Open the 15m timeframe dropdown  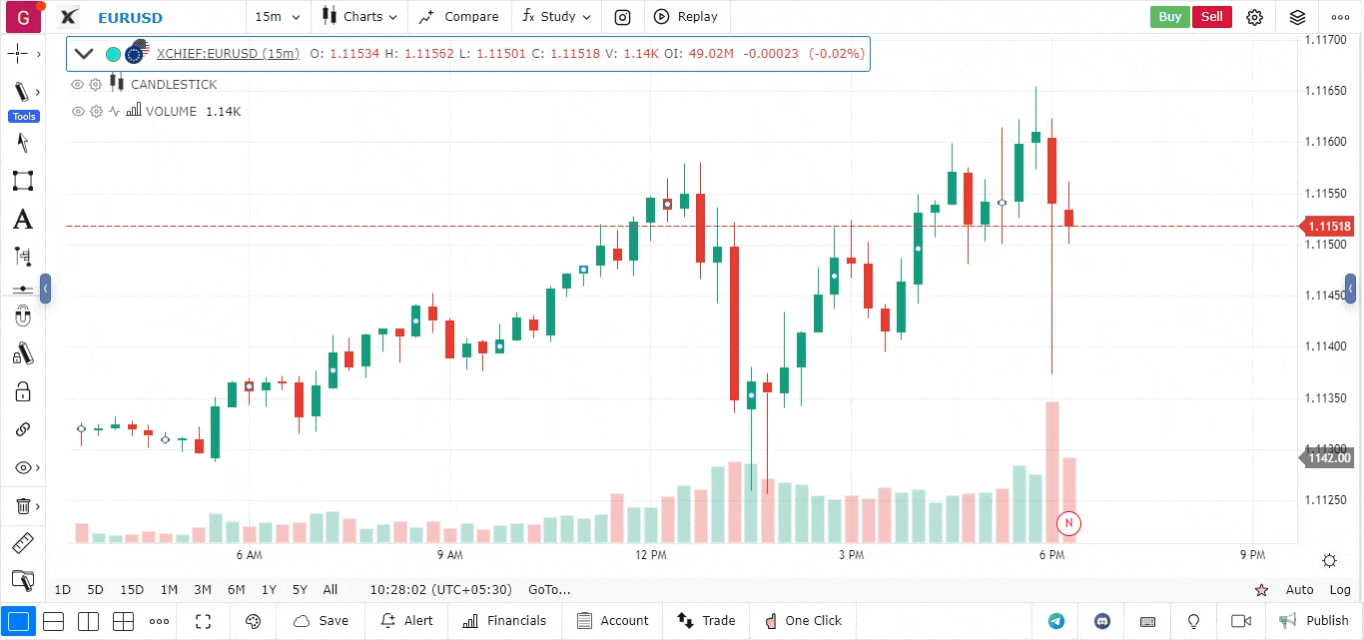click(x=273, y=17)
